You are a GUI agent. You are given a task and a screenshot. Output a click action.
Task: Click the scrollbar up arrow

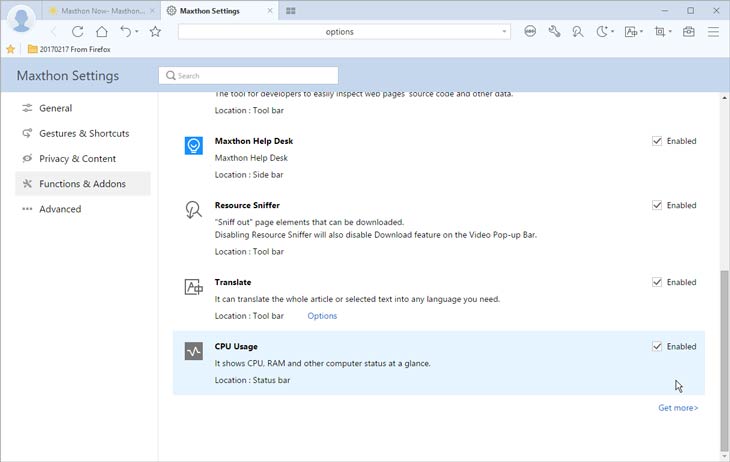click(724, 98)
